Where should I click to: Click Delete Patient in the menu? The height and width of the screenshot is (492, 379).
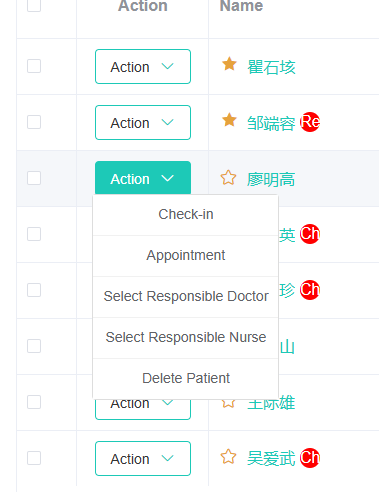186,379
